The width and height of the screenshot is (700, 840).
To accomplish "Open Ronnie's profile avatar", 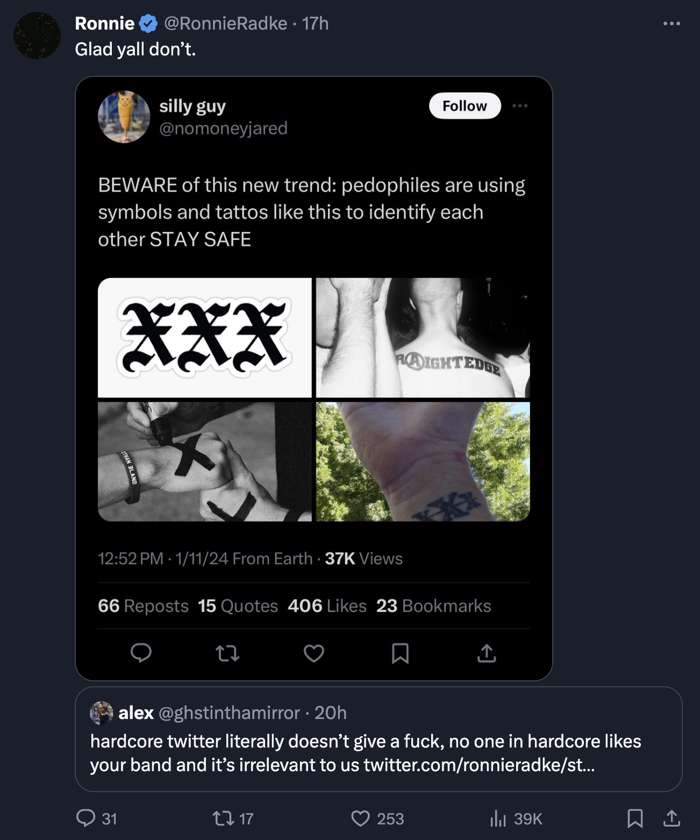I will (x=37, y=36).
